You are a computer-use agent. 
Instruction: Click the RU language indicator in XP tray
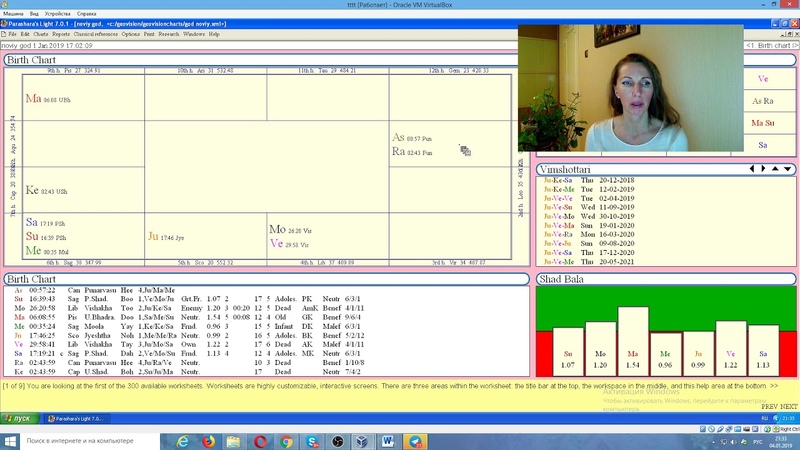[764, 418]
